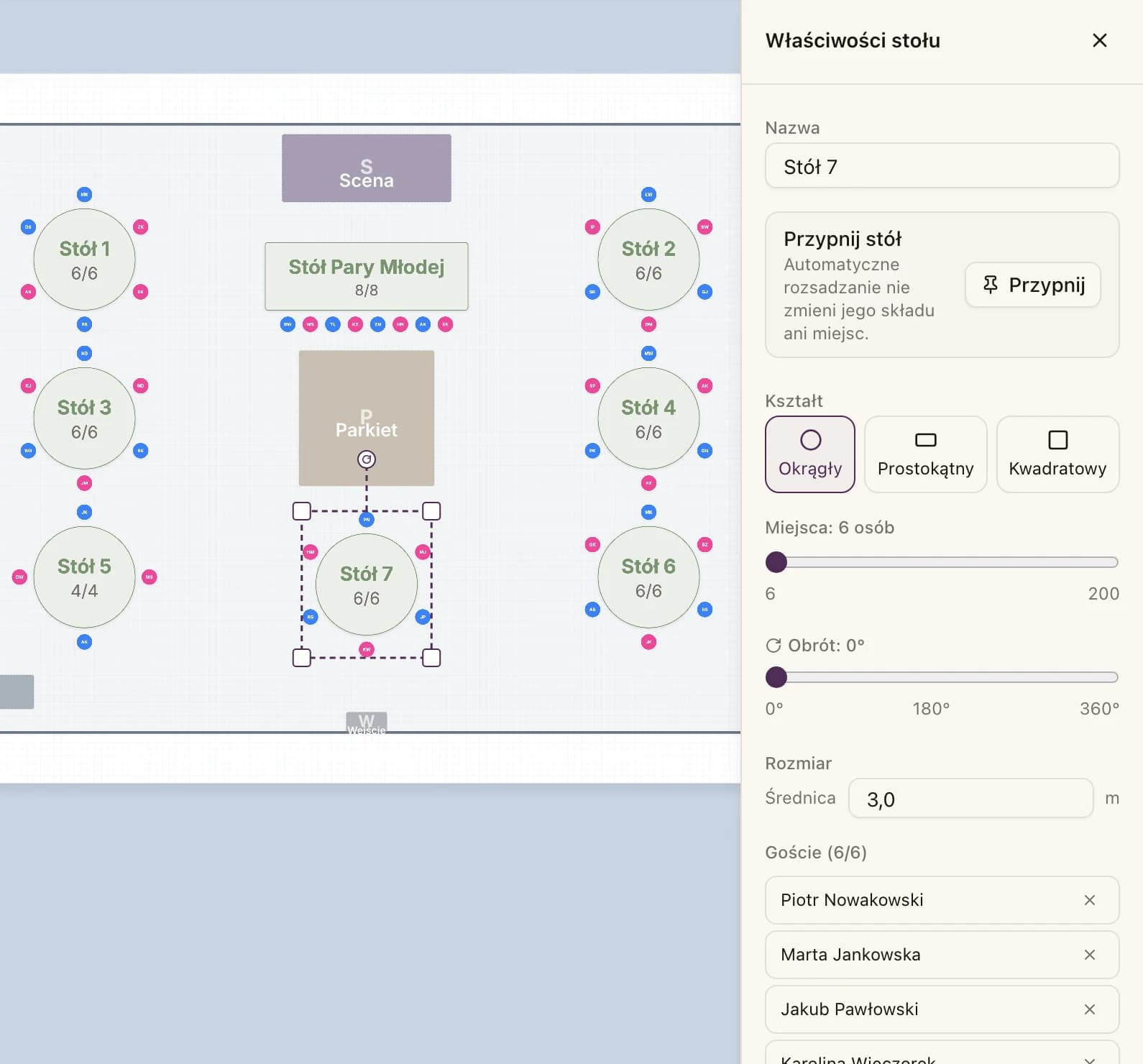
Task: Select ŁW guest seat at Stół 2
Action: pyautogui.click(x=648, y=194)
